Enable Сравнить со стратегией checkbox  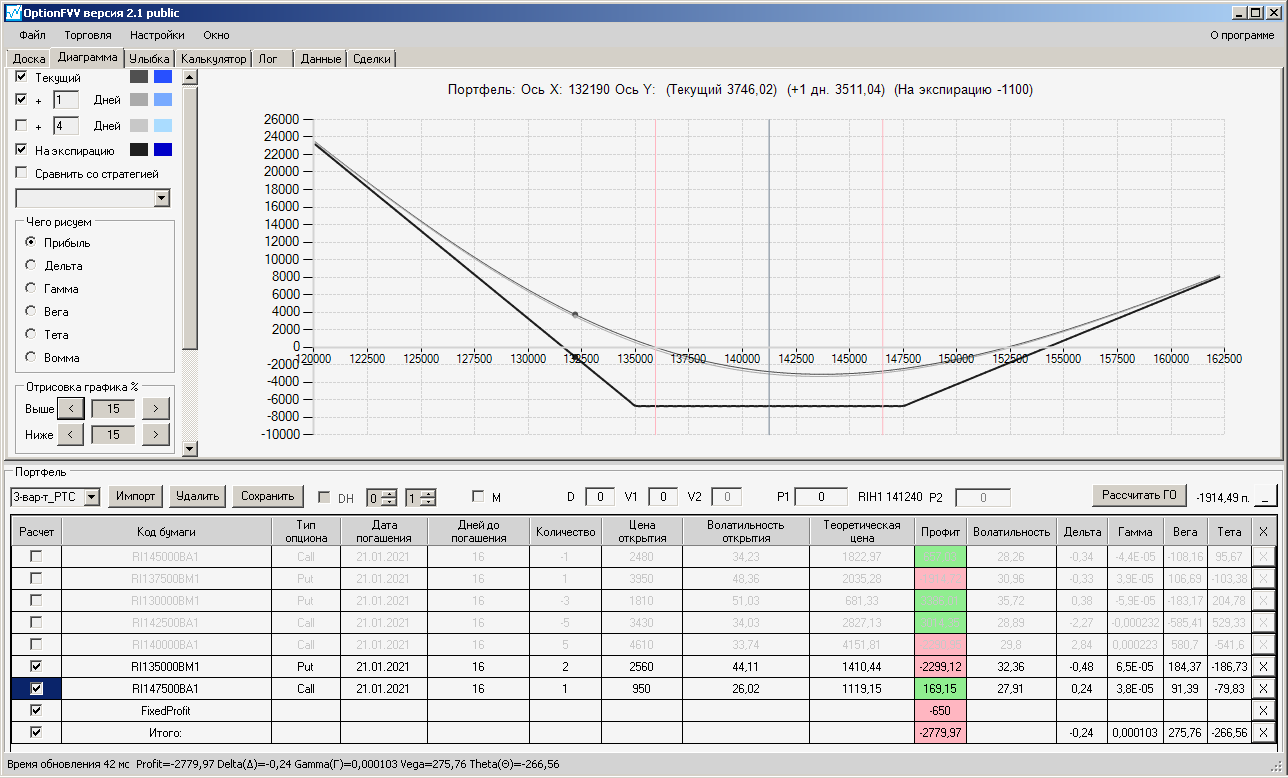(21, 173)
